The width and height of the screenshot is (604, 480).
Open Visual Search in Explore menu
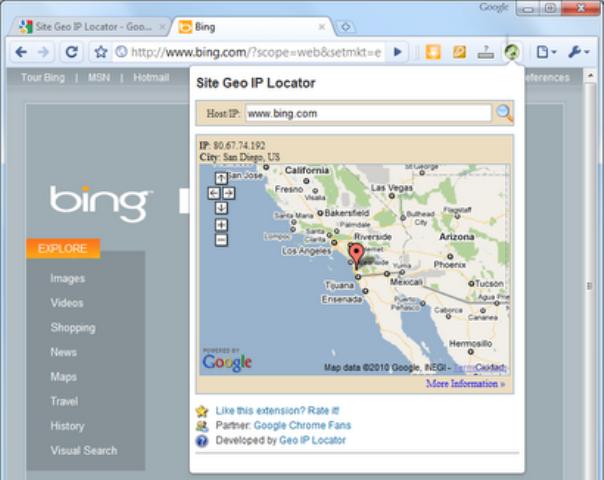pyautogui.click(x=84, y=450)
